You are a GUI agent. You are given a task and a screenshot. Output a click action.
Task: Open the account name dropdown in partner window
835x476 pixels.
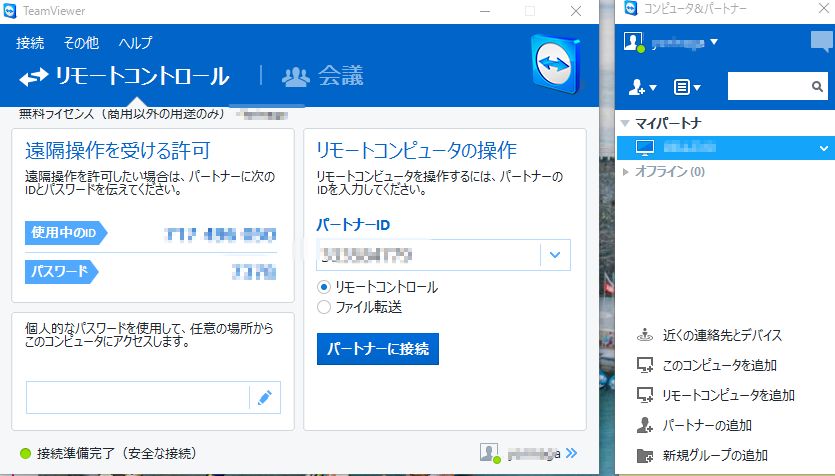(714, 42)
